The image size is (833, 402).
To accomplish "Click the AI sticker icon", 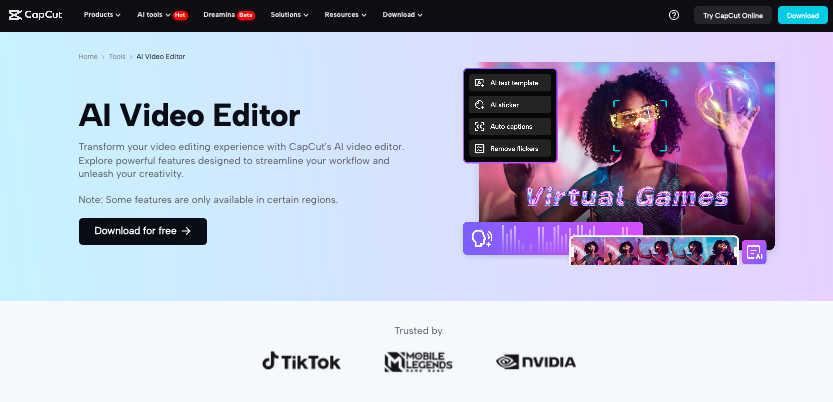I will [x=479, y=105].
